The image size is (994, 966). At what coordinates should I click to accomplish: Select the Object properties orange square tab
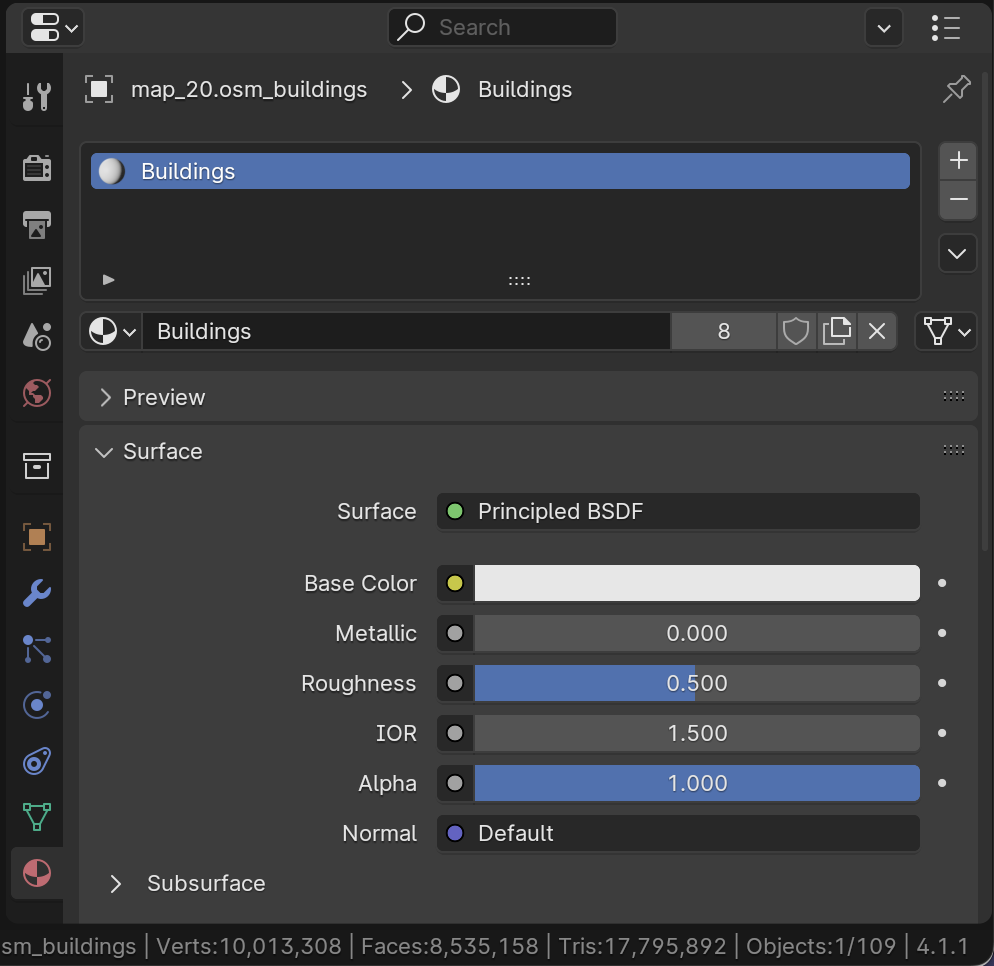click(37, 537)
